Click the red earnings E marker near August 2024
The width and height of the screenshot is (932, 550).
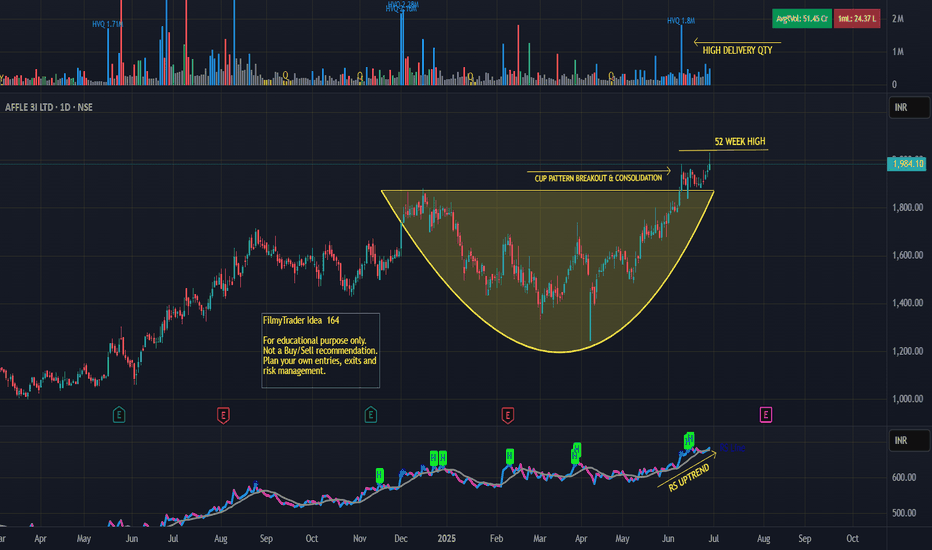click(x=223, y=414)
